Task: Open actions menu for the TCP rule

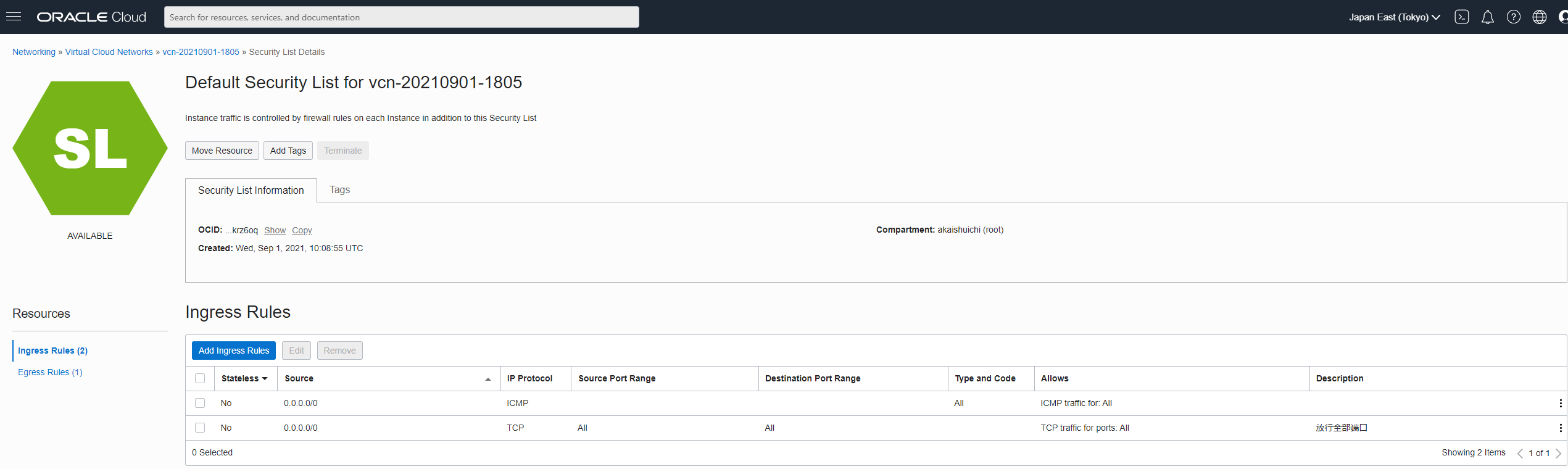Action: [1560, 428]
